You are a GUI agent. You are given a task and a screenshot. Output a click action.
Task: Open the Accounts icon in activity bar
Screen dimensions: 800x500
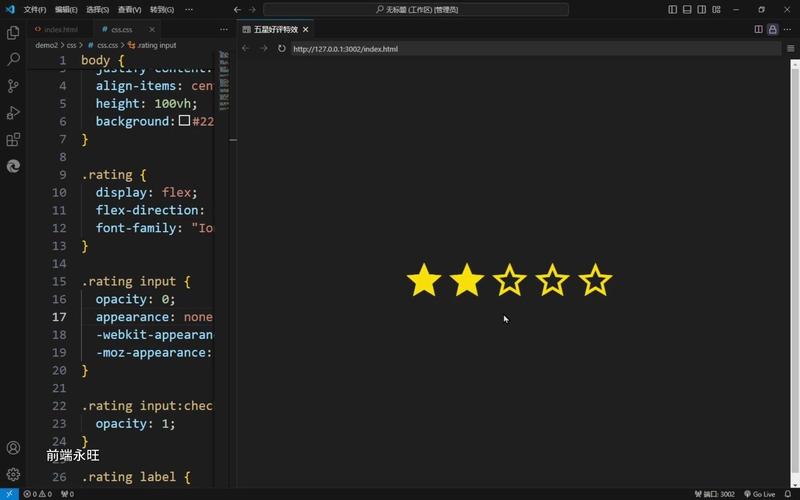[13, 448]
